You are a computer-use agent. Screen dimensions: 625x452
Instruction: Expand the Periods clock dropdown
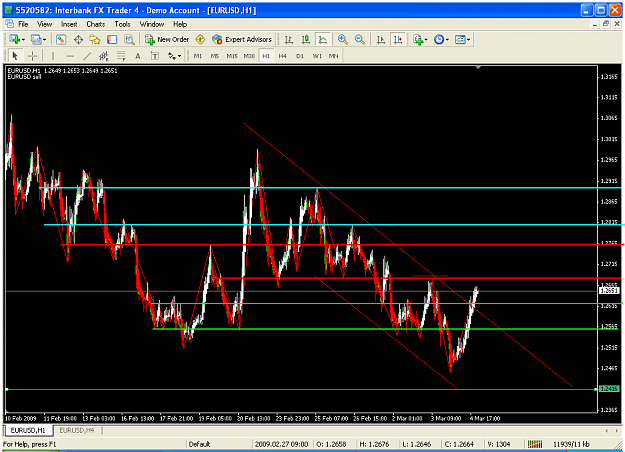click(x=447, y=39)
